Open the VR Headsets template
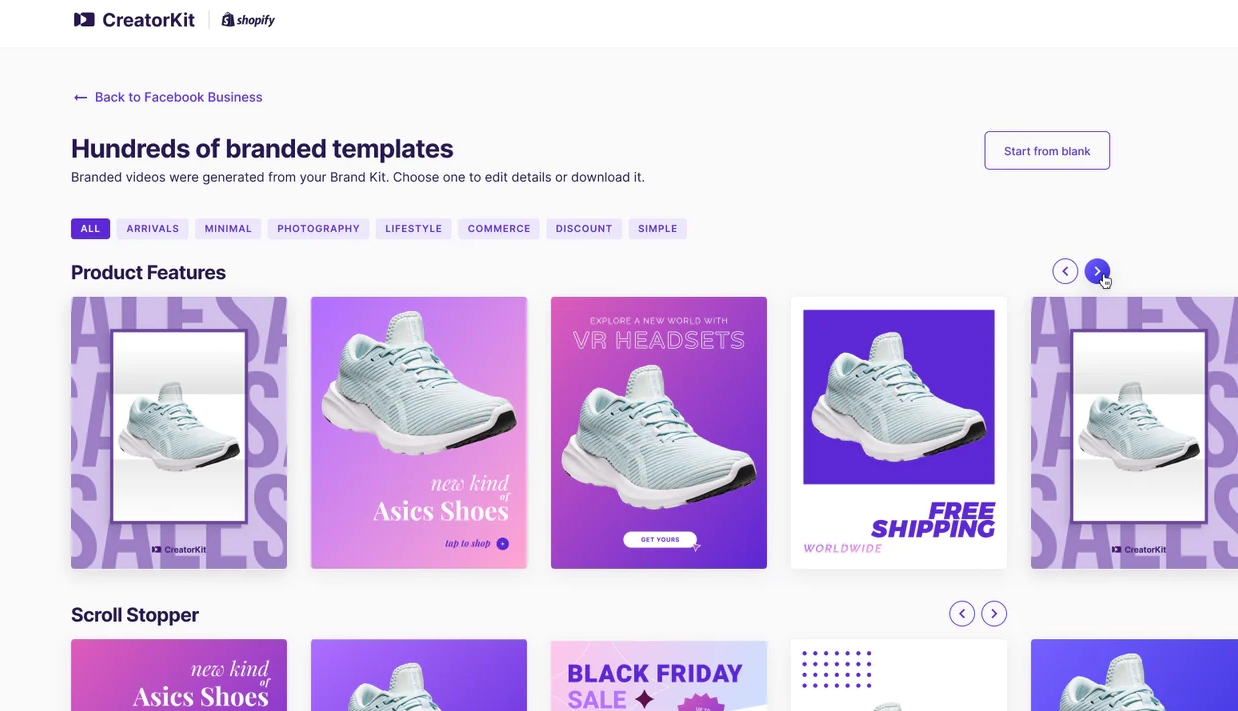Screen dimensions: 1238x711 659,433
